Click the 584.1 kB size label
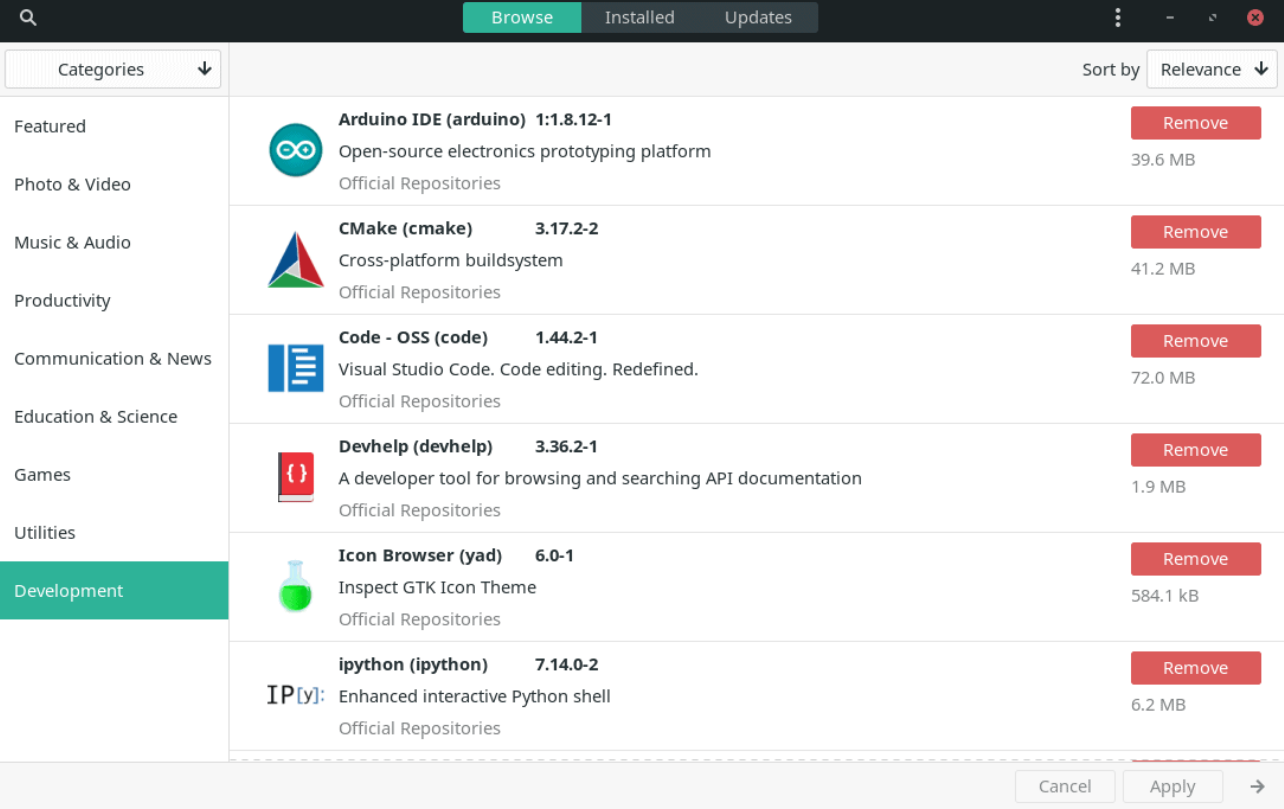Image resolution: width=1284 pixels, height=809 pixels. tap(1165, 595)
